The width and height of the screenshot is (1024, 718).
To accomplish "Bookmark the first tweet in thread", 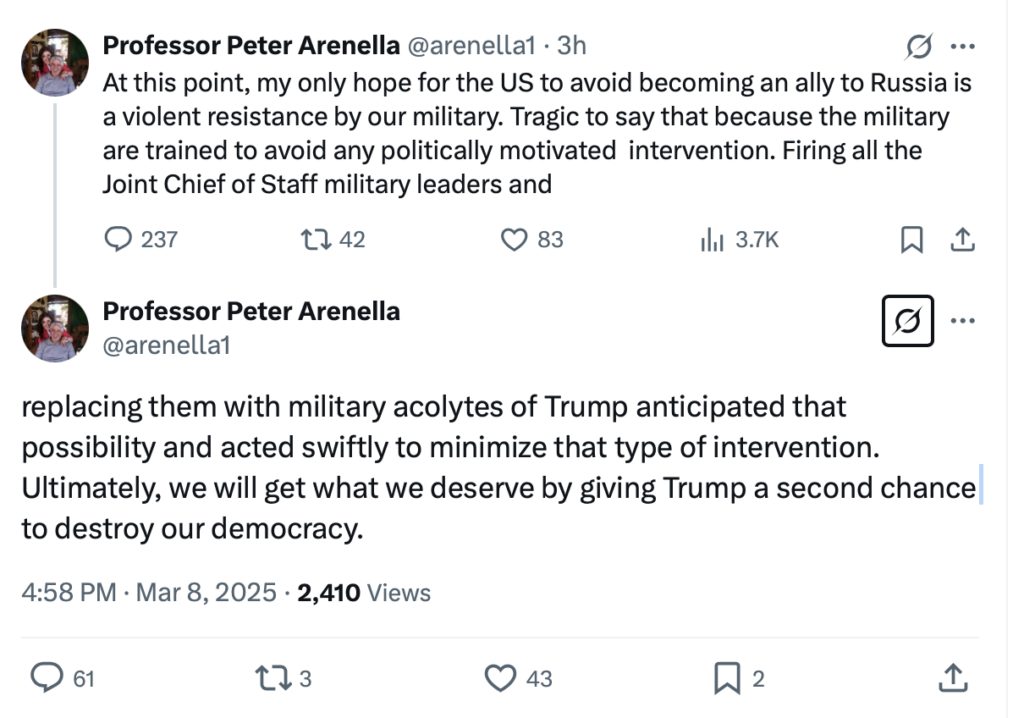I will (912, 240).
